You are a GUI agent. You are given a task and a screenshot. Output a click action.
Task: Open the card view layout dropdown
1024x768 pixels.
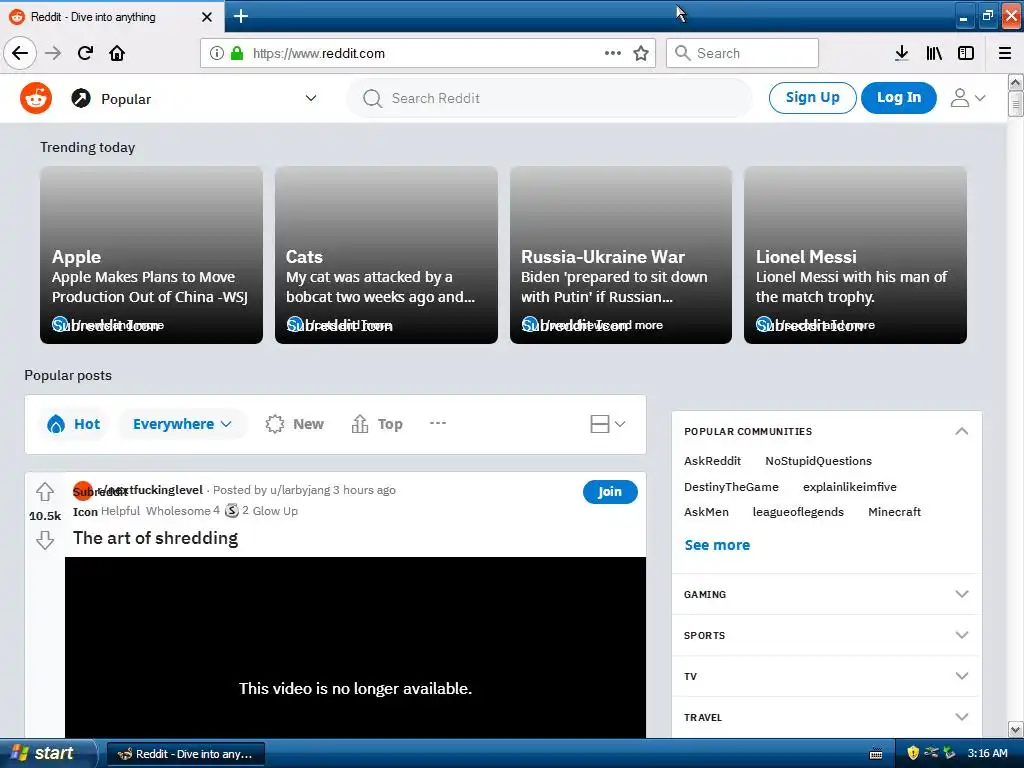(x=607, y=424)
